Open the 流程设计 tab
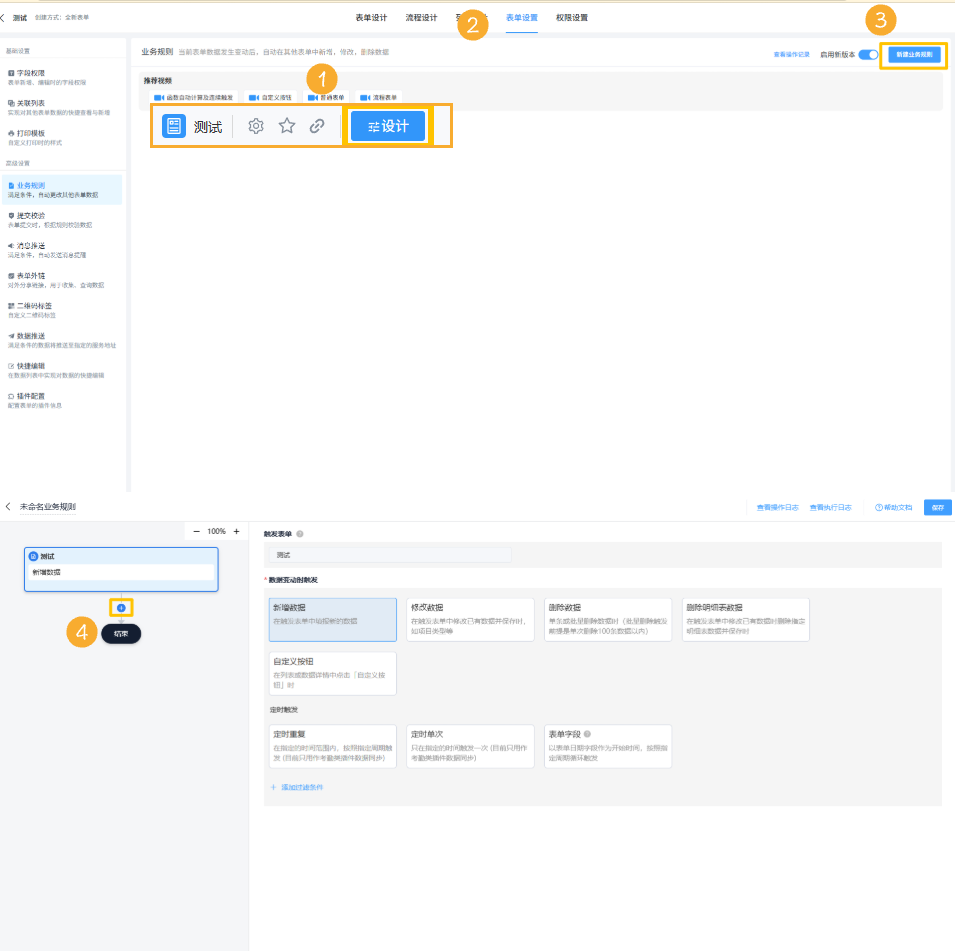This screenshot has height=951, width=955. 421,18
